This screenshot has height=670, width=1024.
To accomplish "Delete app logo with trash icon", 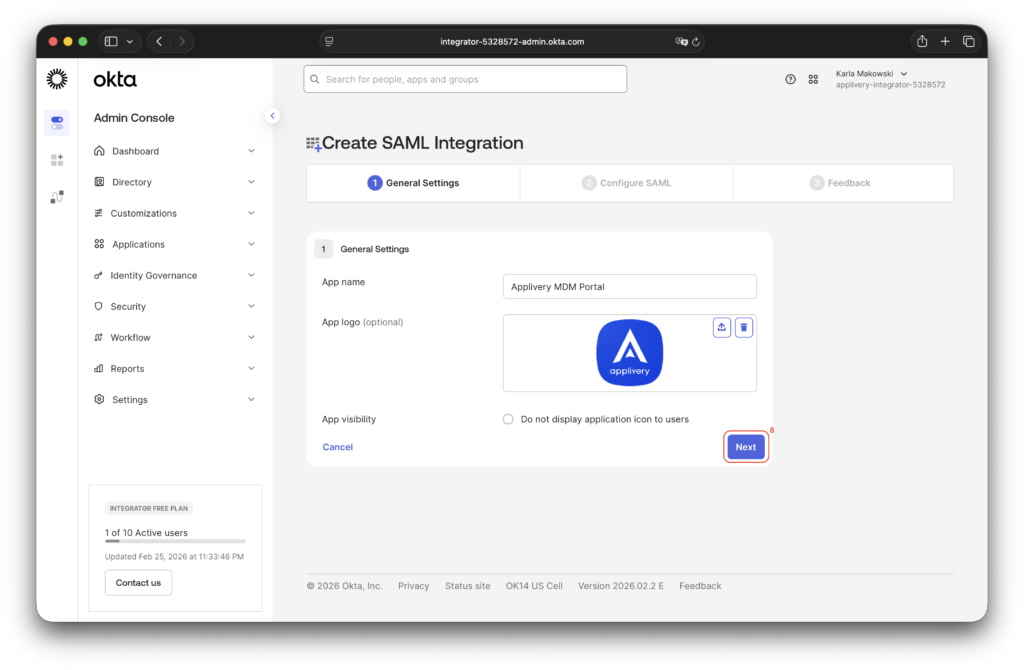I will click(x=744, y=328).
